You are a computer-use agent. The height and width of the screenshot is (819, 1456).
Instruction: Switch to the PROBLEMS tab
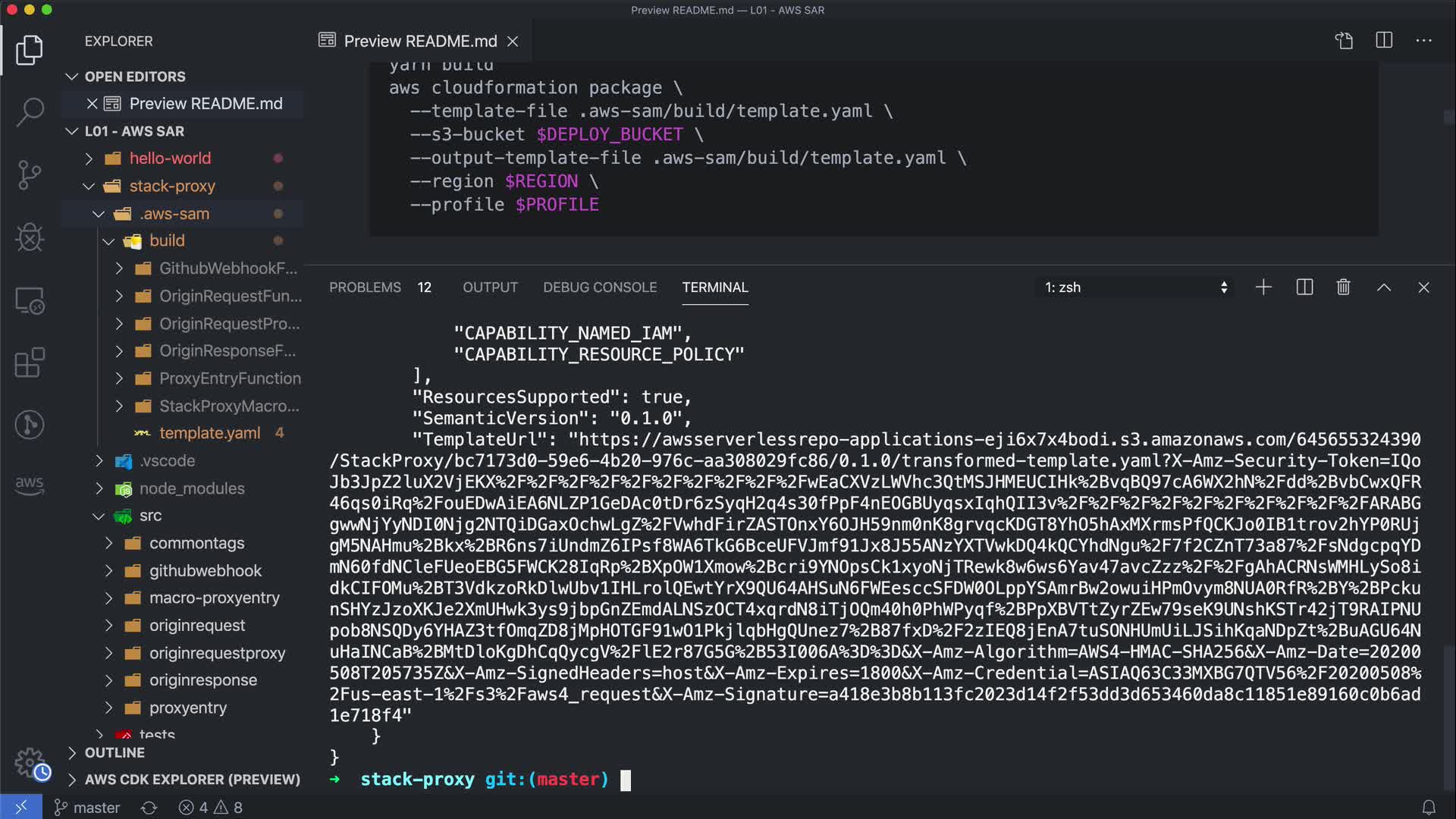tap(365, 287)
